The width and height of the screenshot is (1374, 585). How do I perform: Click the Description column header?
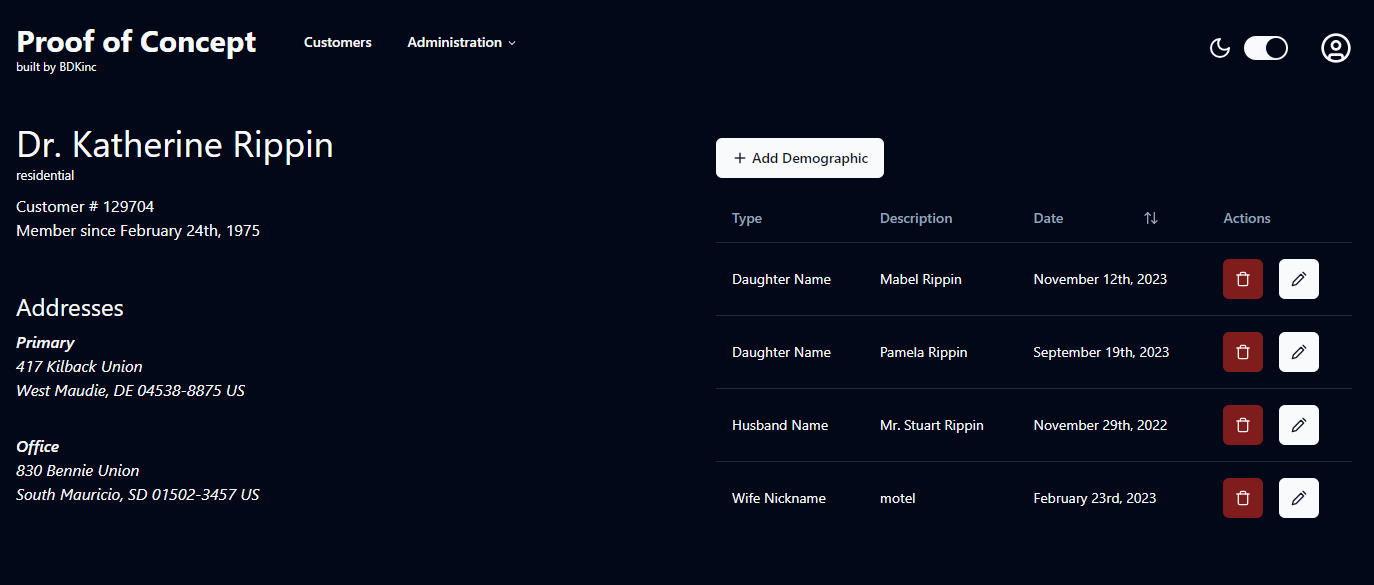click(915, 218)
